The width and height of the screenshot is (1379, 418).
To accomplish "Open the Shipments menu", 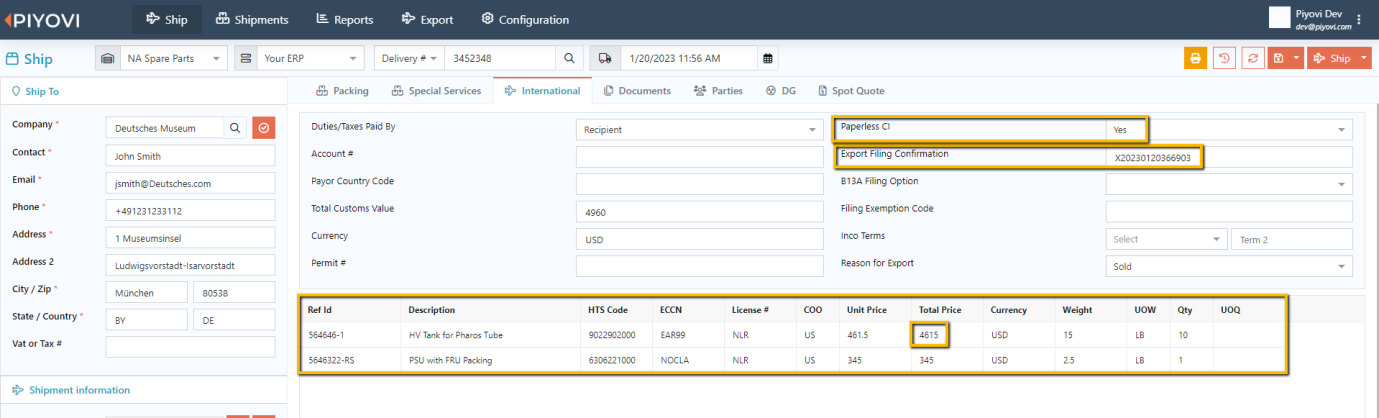I will [x=252, y=19].
